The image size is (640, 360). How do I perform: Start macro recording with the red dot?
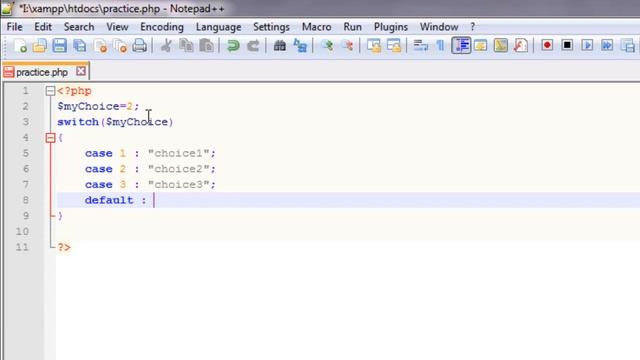click(x=547, y=45)
